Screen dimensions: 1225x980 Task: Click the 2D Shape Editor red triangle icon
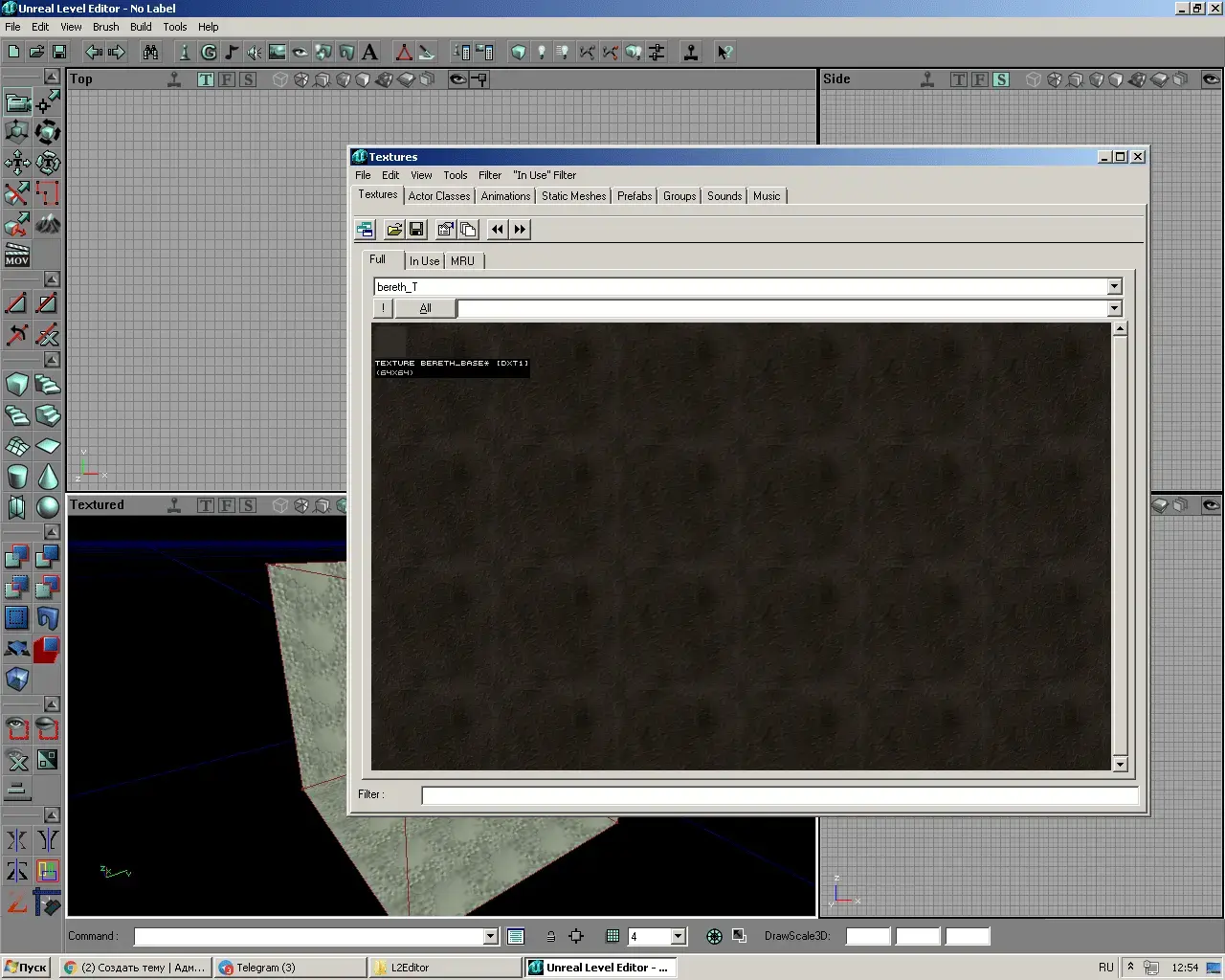pyautogui.click(x=404, y=52)
